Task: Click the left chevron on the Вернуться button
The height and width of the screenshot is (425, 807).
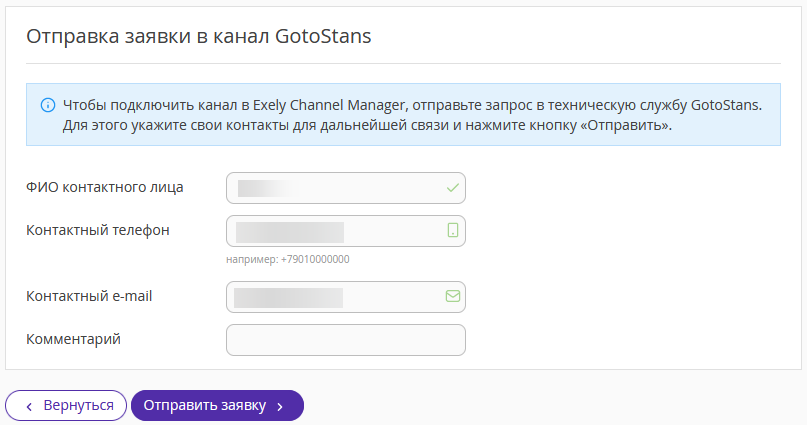Action: coord(29,406)
